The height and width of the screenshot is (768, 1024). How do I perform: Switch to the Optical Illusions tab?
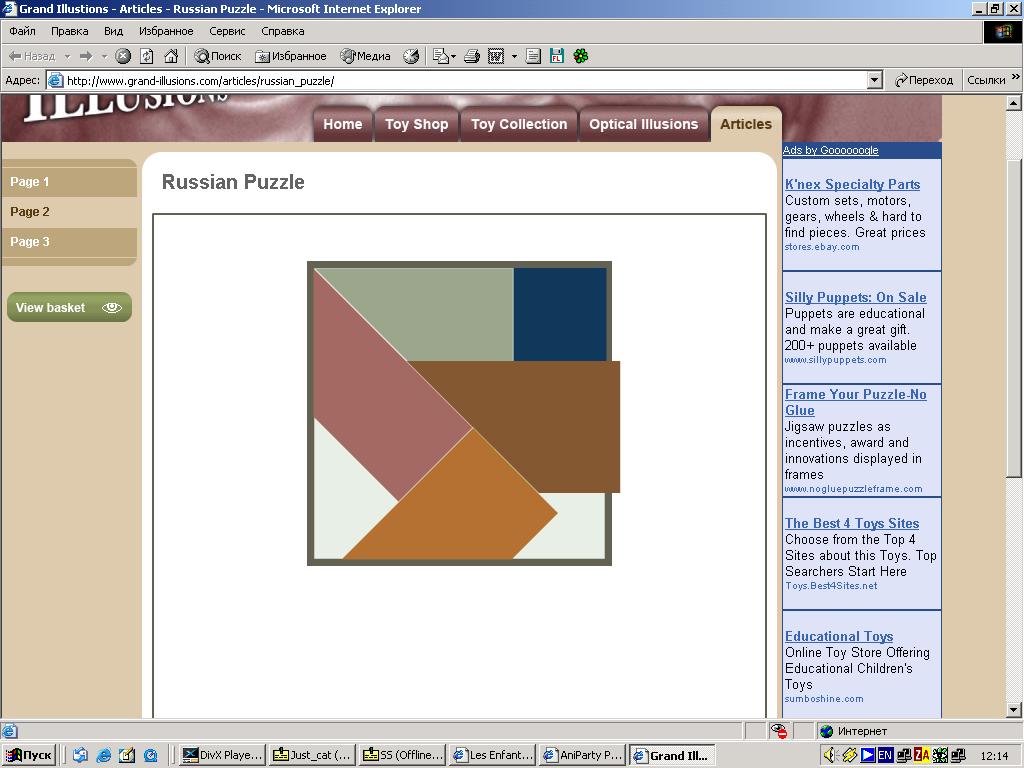[643, 124]
